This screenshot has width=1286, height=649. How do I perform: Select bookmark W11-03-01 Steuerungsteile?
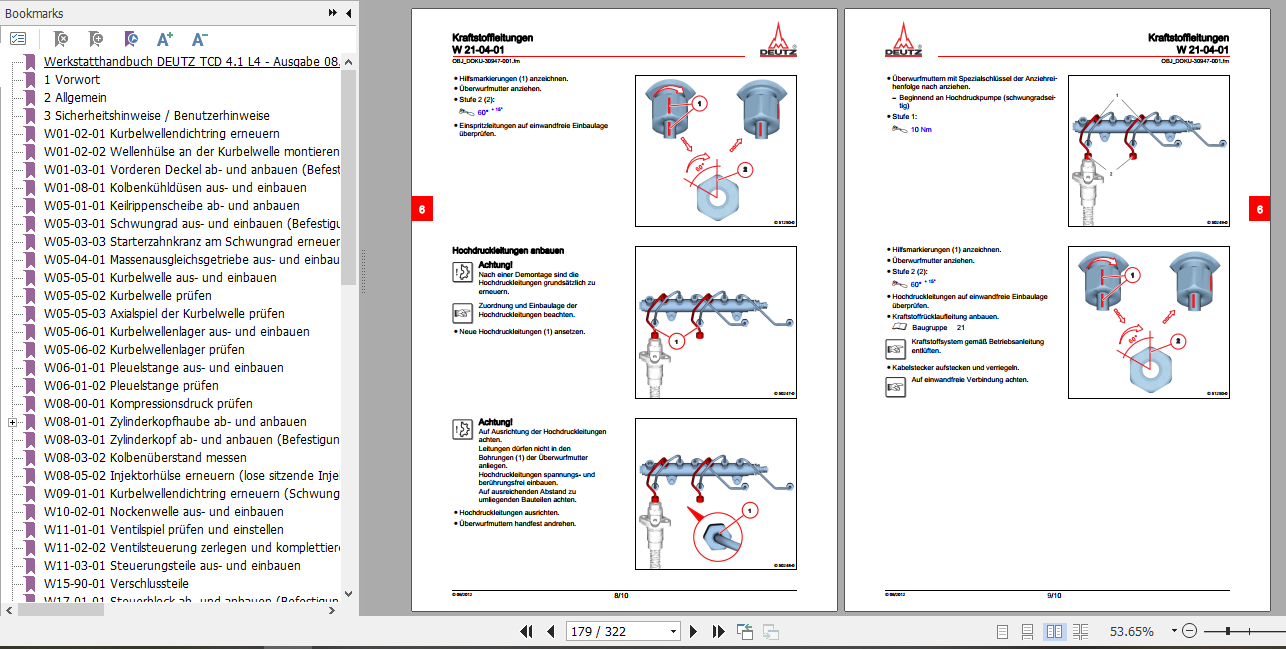(x=172, y=565)
